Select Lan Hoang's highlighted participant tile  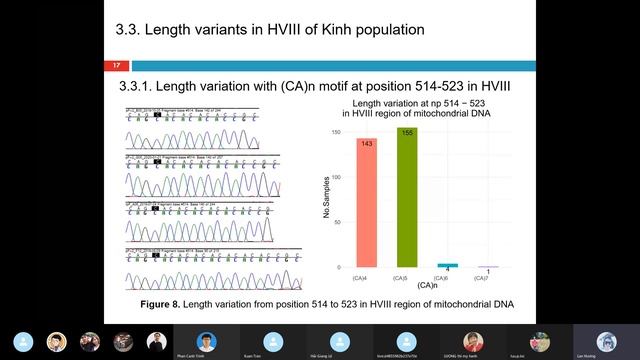[x=607, y=342]
